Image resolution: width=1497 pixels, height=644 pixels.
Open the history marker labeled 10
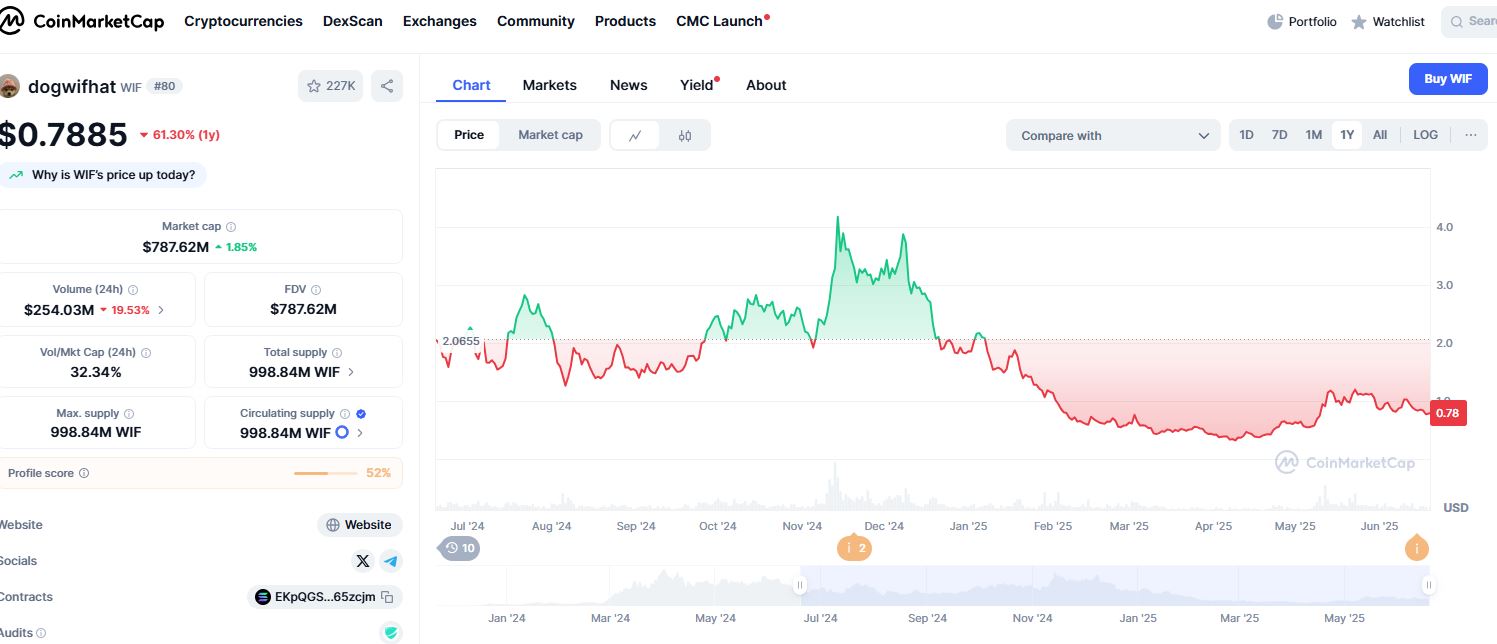pos(460,548)
